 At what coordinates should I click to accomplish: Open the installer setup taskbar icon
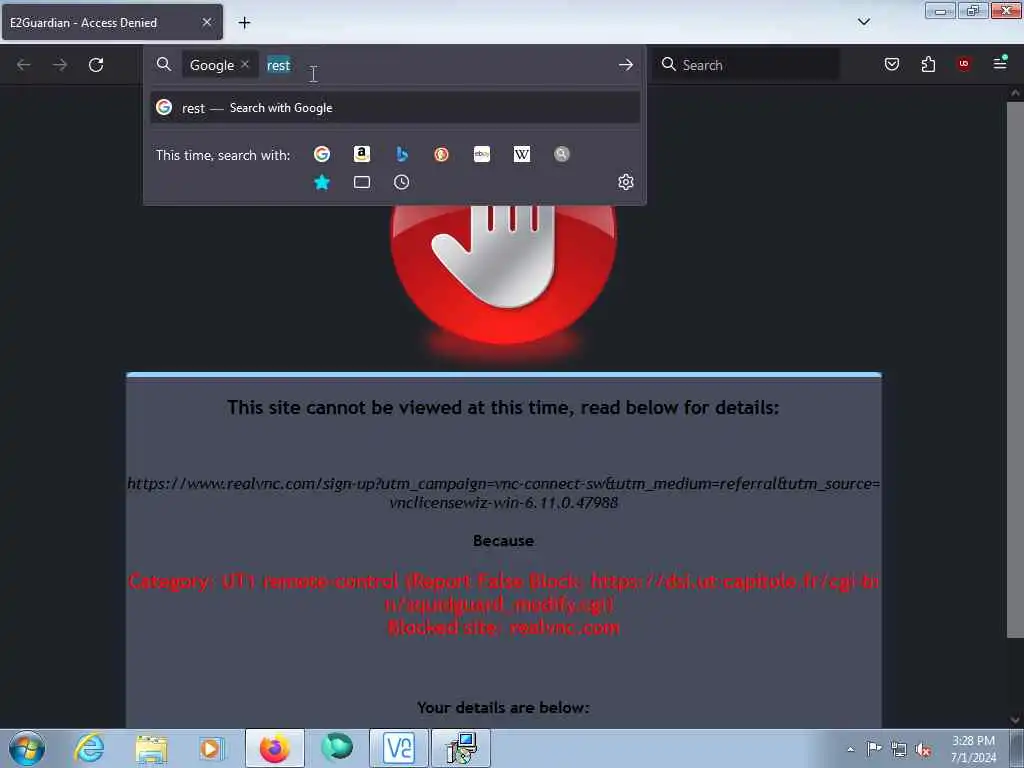click(461, 748)
